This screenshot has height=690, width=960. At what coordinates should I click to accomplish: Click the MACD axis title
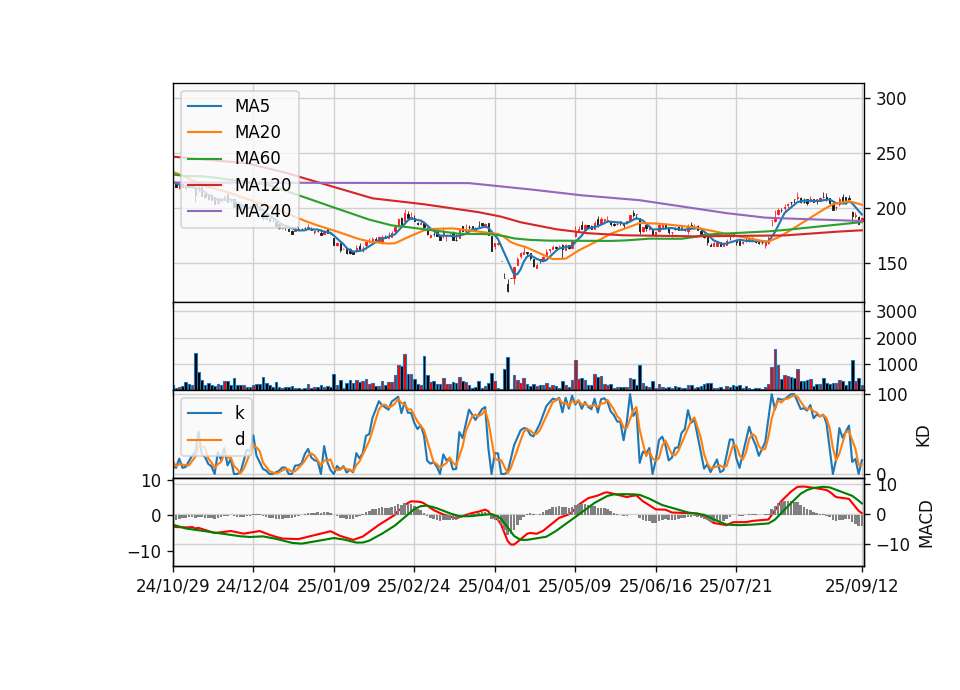coord(925,525)
